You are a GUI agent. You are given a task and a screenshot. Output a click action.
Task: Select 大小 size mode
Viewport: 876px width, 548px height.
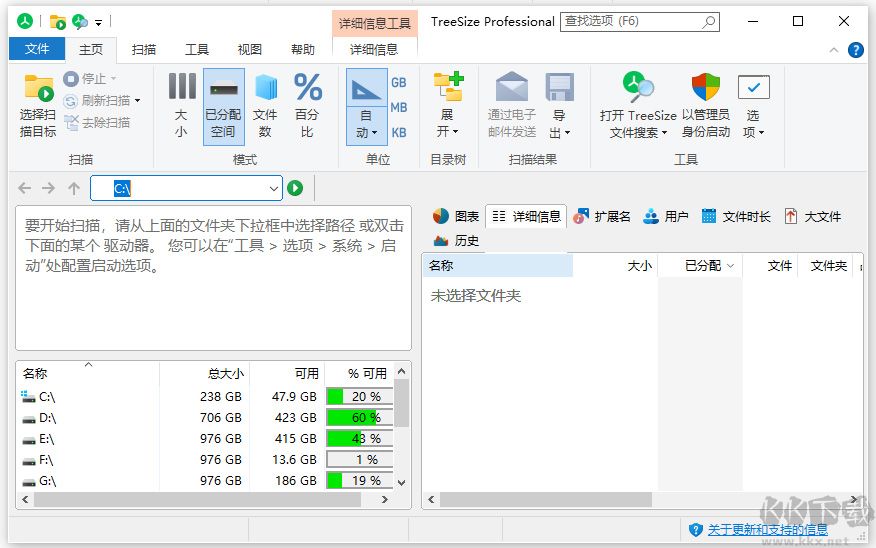click(x=181, y=106)
